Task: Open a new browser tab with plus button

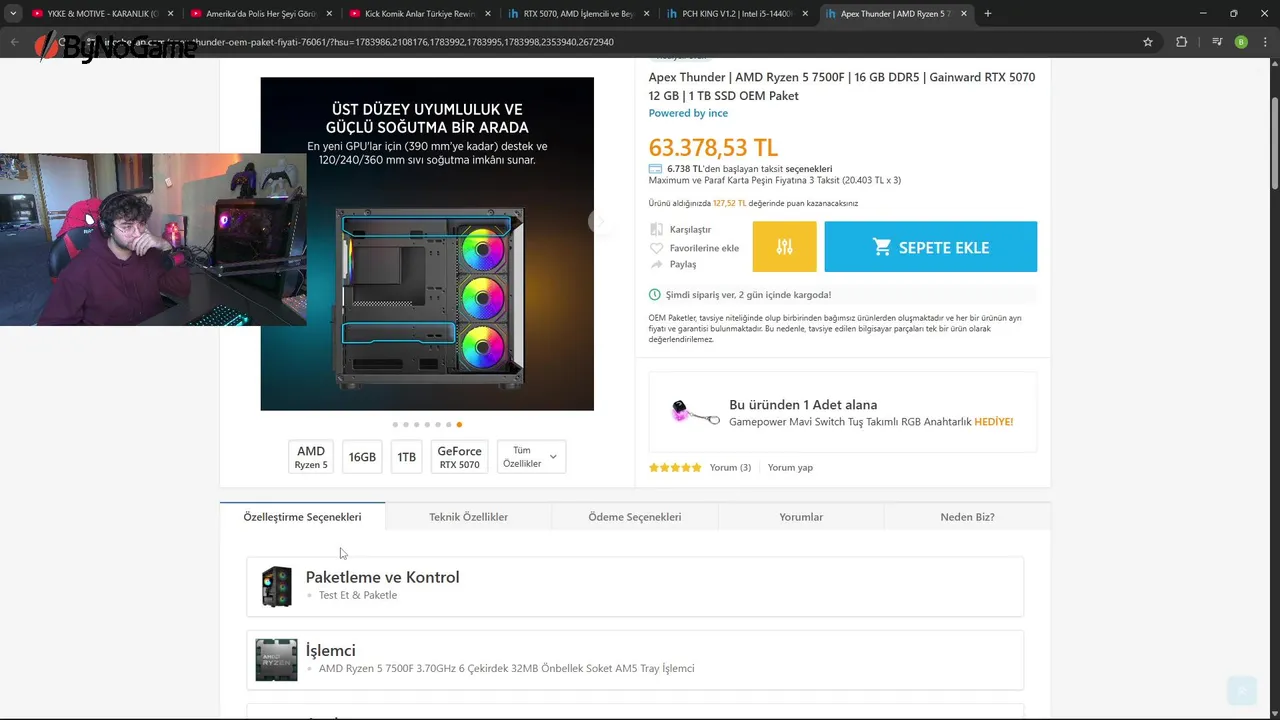Action: tap(988, 14)
